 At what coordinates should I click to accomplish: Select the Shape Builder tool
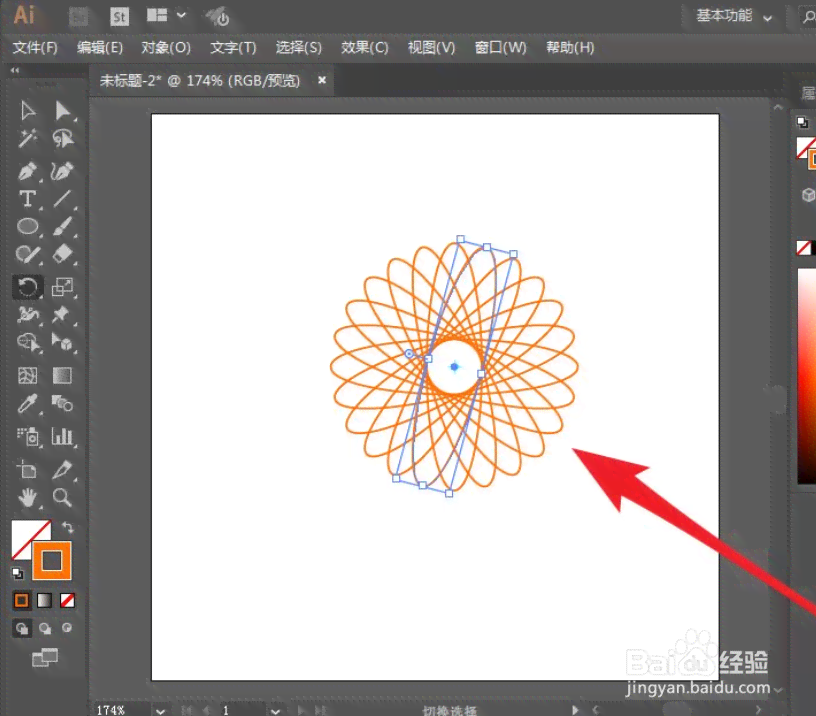[x=28, y=342]
